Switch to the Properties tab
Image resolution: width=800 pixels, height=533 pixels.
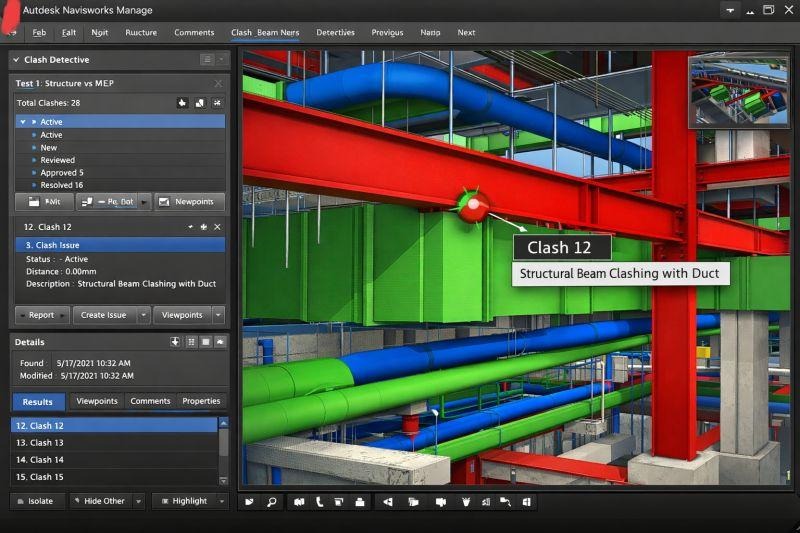click(x=201, y=401)
